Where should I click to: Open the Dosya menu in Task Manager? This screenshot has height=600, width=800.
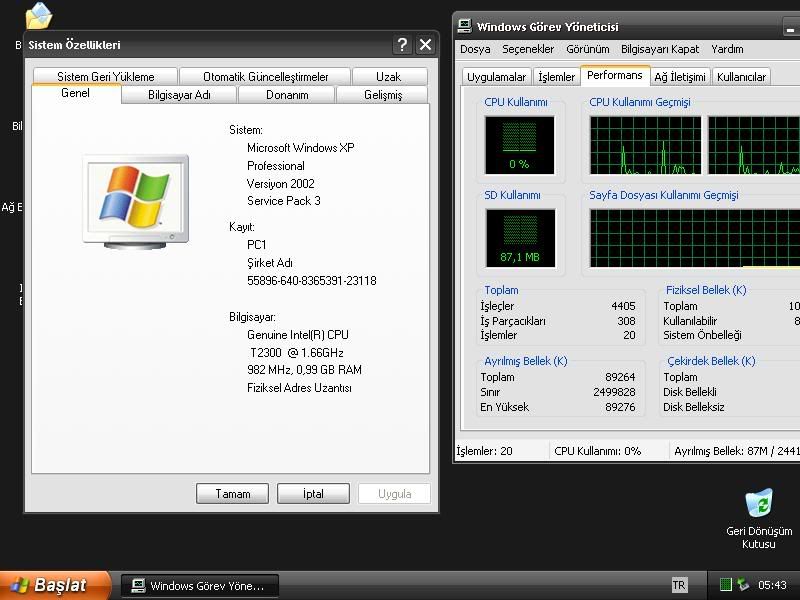[475, 49]
